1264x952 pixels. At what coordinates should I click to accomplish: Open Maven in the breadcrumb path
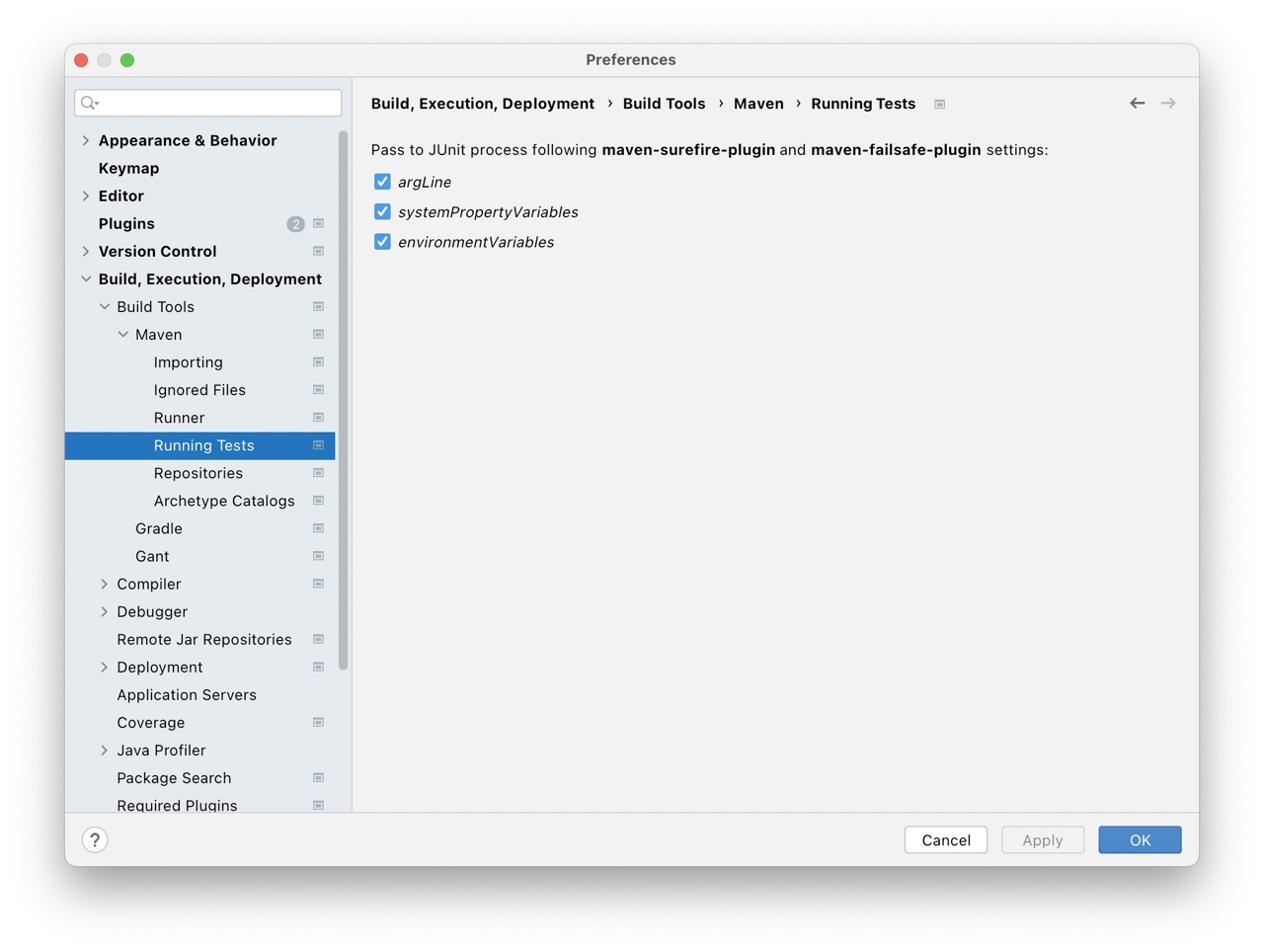click(x=758, y=103)
